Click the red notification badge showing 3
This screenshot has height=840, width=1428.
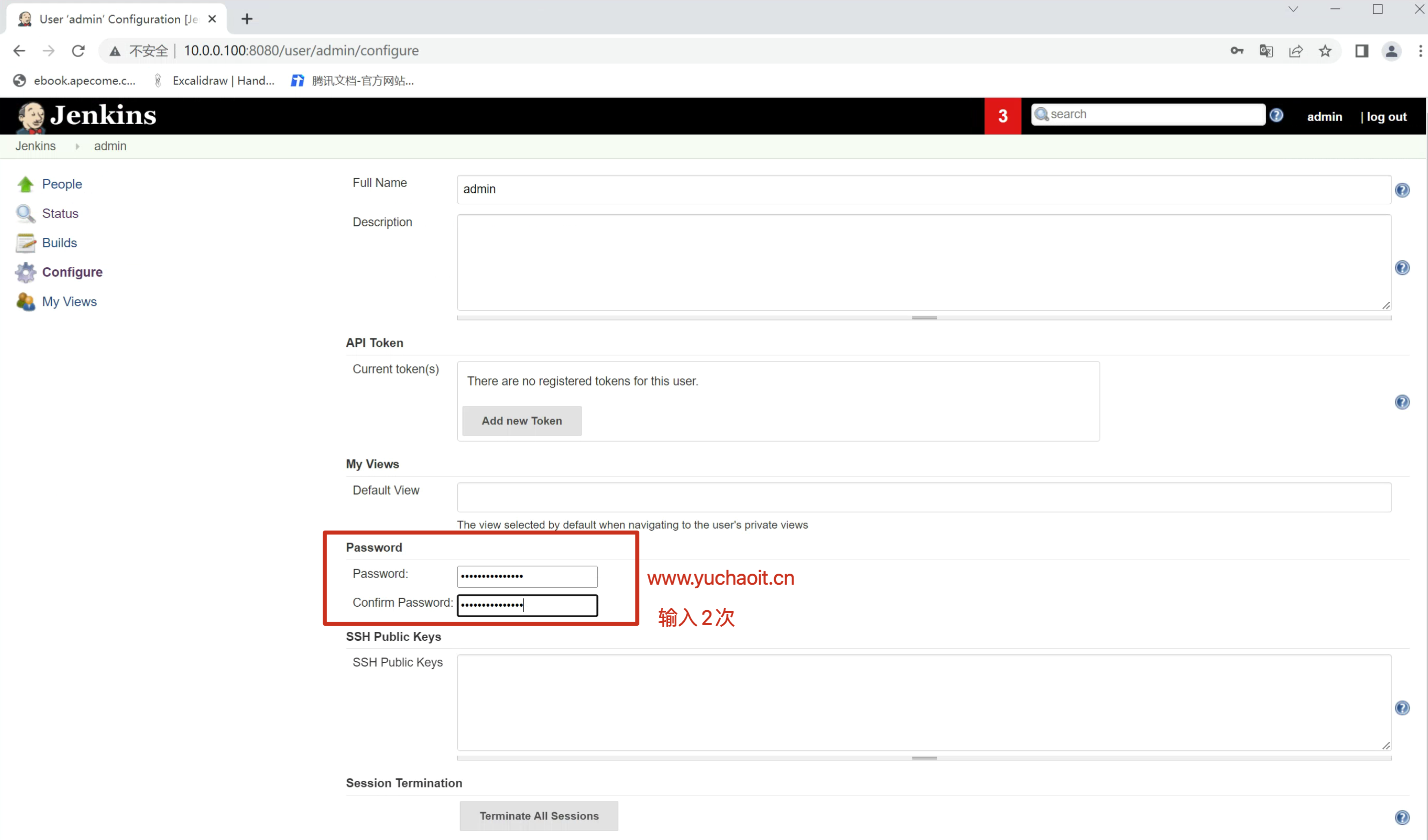[x=1002, y=116]
